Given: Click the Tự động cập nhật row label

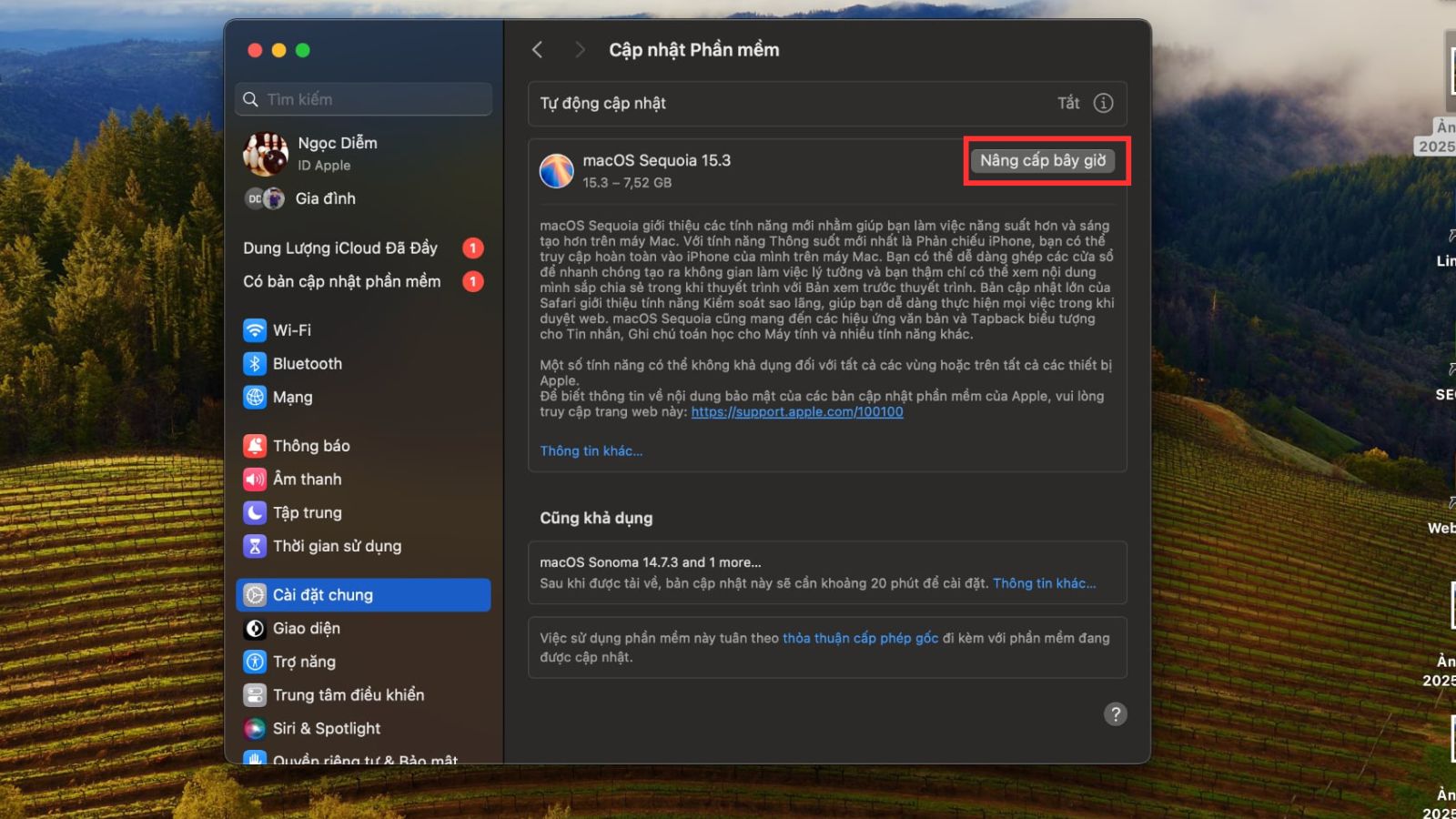Looking at the screenshot, I should pos(603,103).
